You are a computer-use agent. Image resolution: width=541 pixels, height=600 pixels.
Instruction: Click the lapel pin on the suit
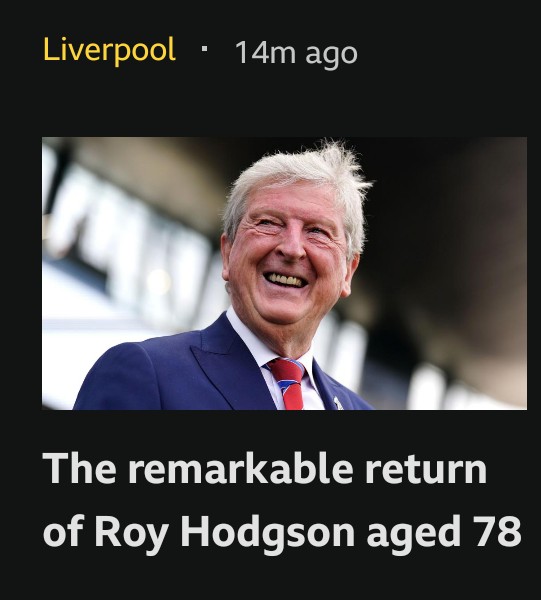point(337,403)
